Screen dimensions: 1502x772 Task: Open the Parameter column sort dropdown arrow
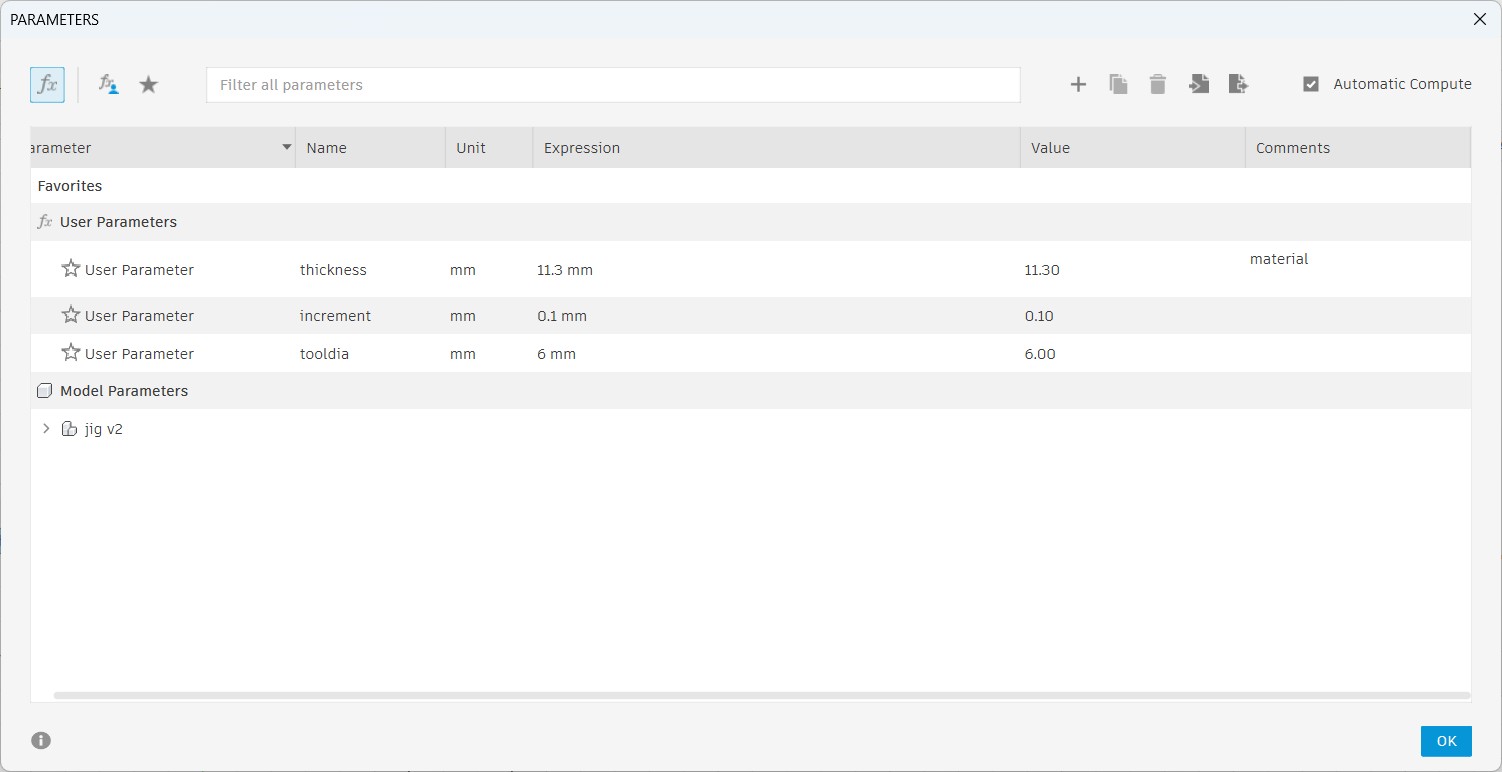click(287, 148)
